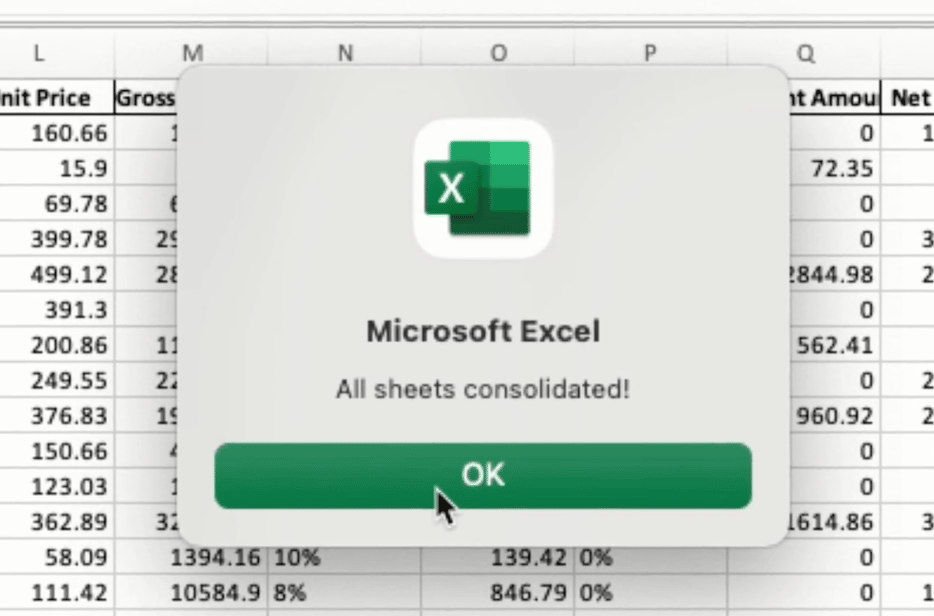Image resolution: width=934 pixels, height=616 pixels.
Task: Click the "Microsoft Excel" dialog title
Action: (x=483, y=331)
